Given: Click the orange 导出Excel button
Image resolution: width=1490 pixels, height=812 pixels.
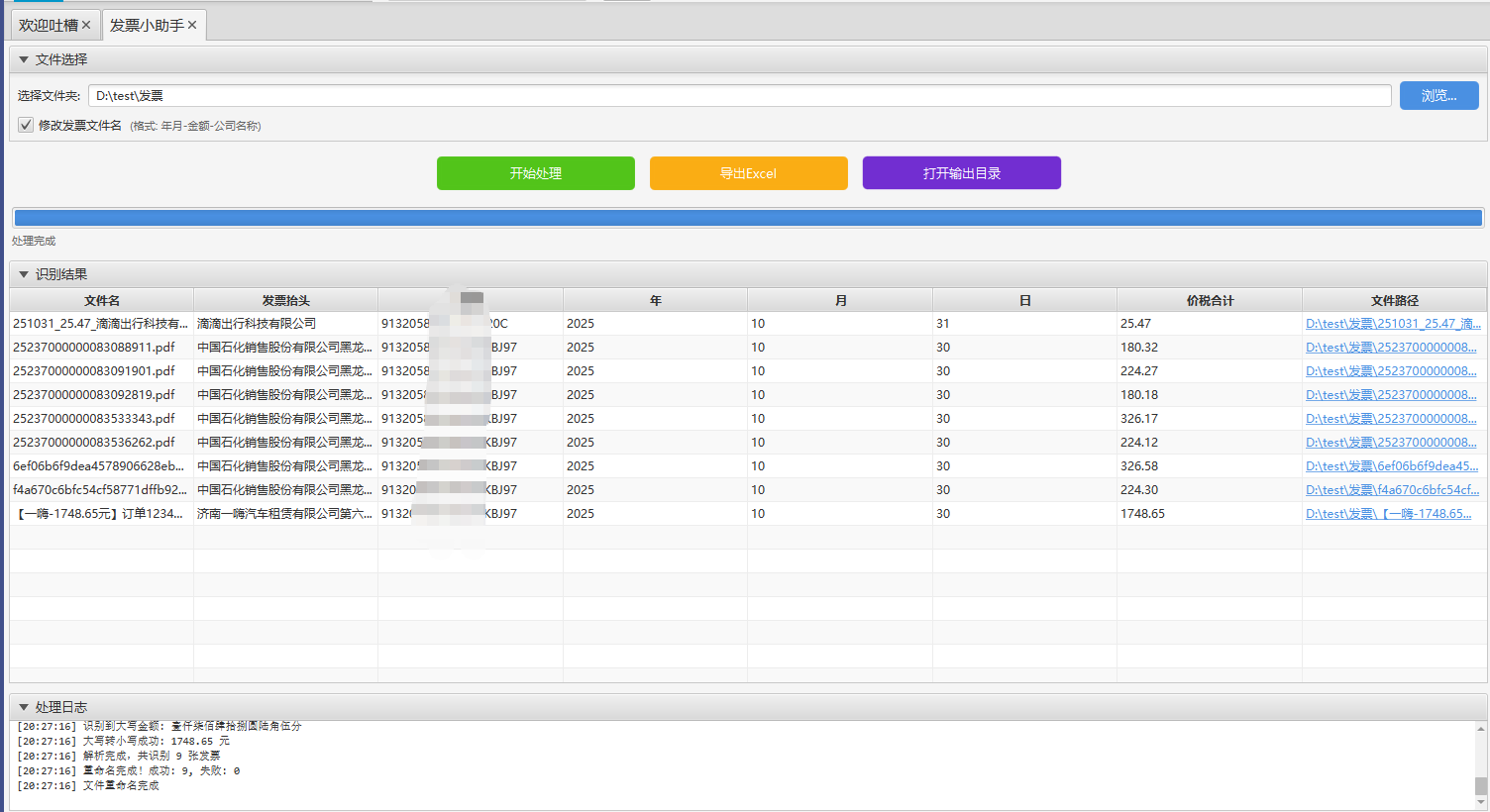Looking at the screenshot, I should coord(748,173).
